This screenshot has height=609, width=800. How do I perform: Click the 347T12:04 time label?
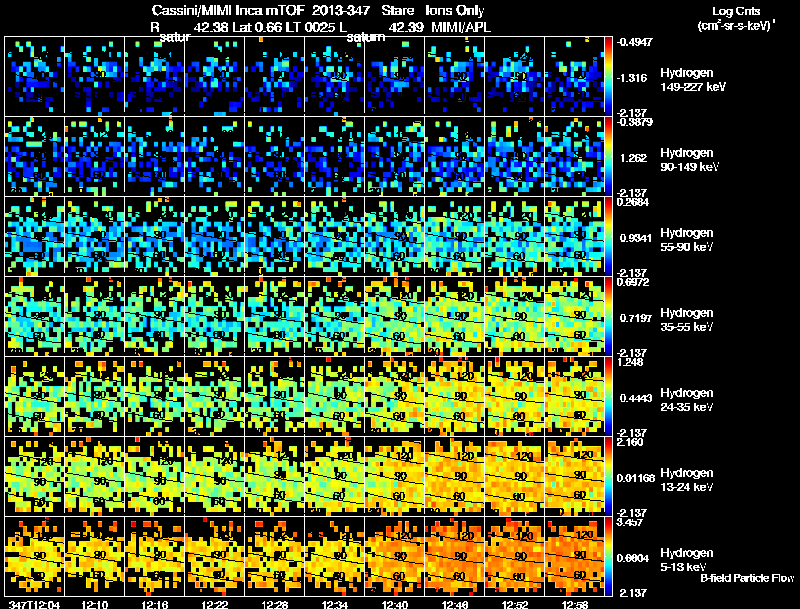point(34,604)
